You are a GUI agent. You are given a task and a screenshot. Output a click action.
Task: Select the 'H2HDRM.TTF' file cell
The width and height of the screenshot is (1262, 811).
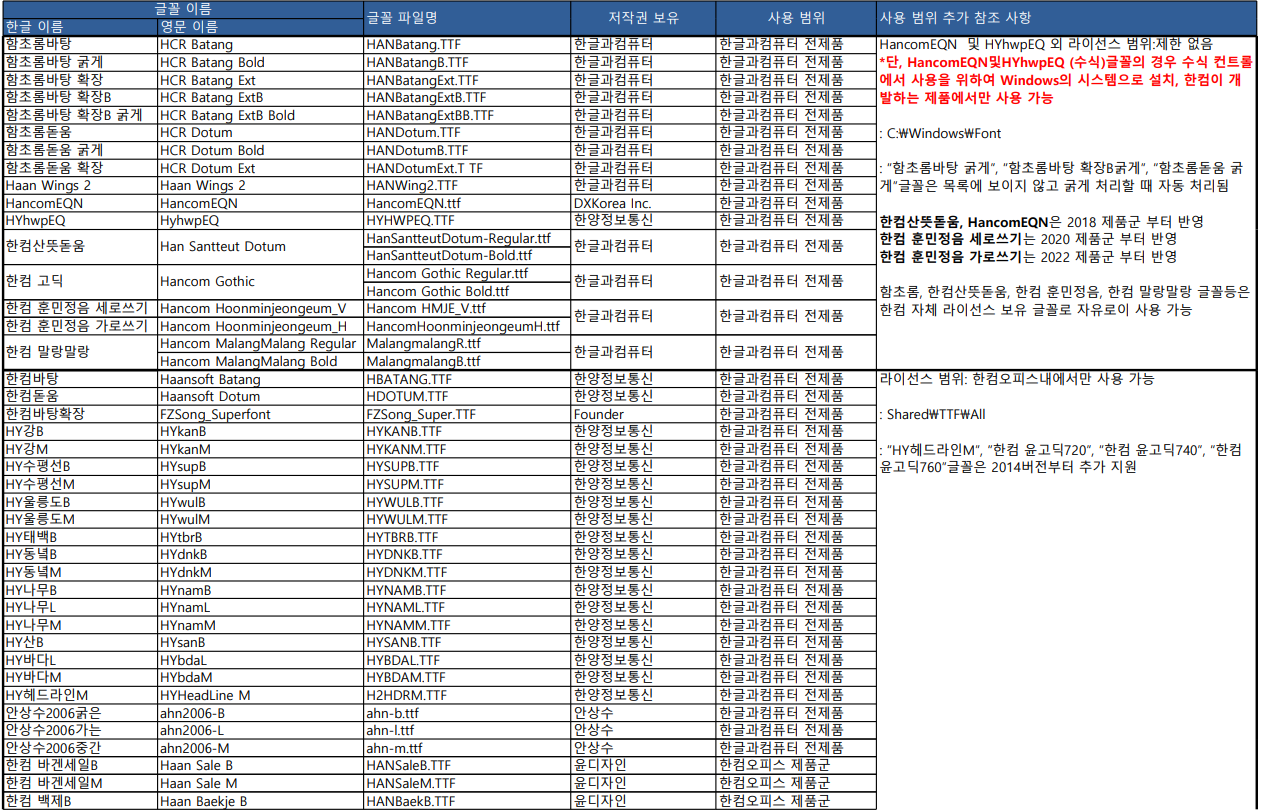coord(467,695)
